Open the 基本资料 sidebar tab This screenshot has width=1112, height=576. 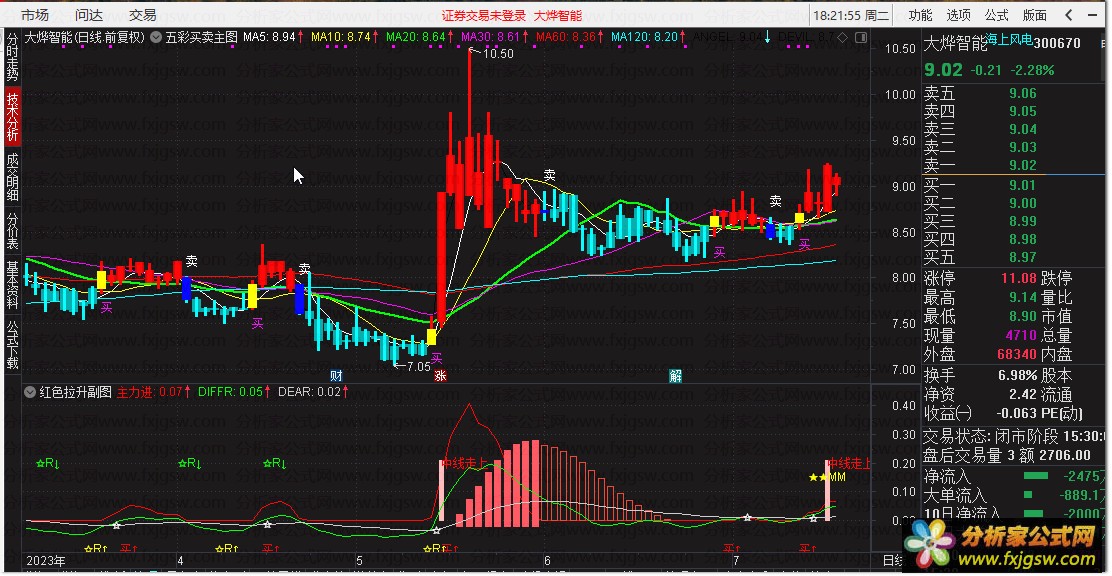pyautogui.click(x=13, y=284)
